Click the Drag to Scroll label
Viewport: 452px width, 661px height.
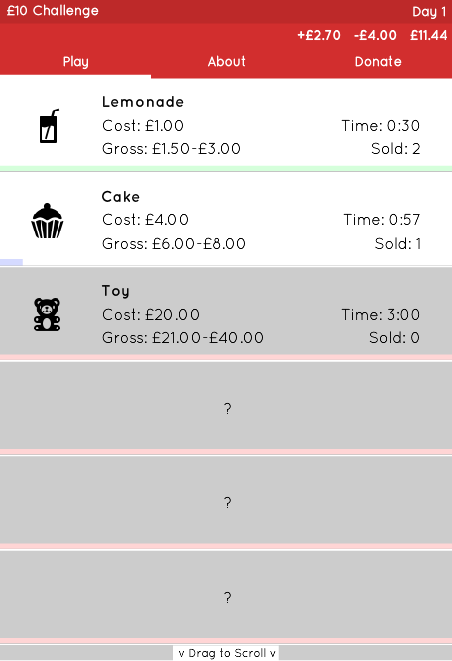click(226, 653)
